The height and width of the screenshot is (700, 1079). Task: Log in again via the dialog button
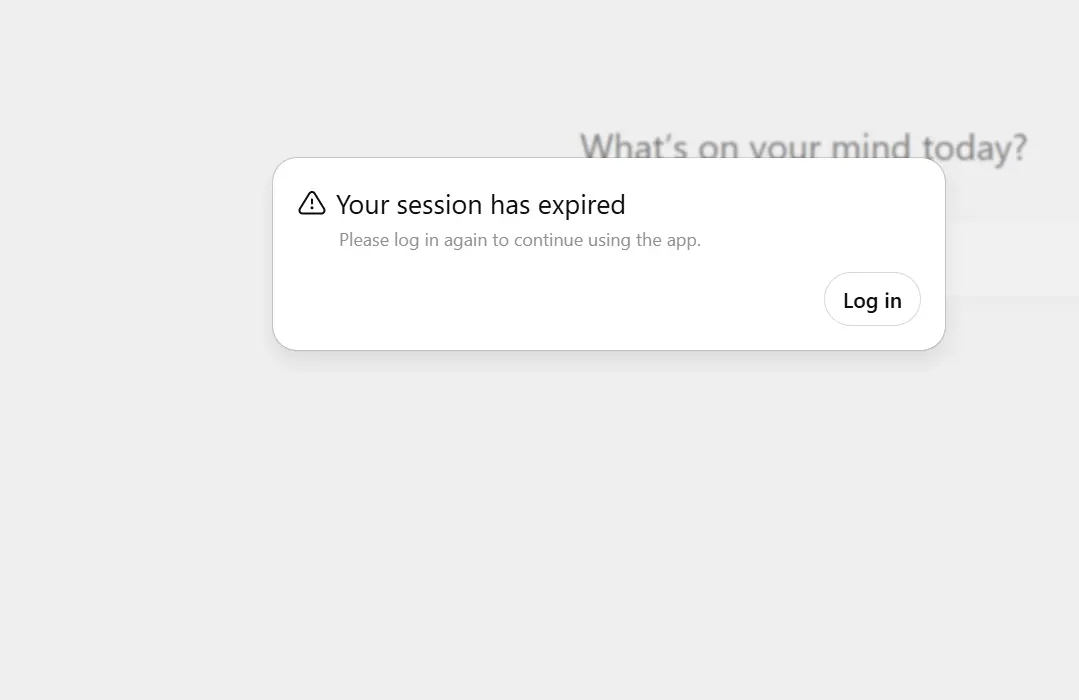pyautogui.click(x=872, y=299)
